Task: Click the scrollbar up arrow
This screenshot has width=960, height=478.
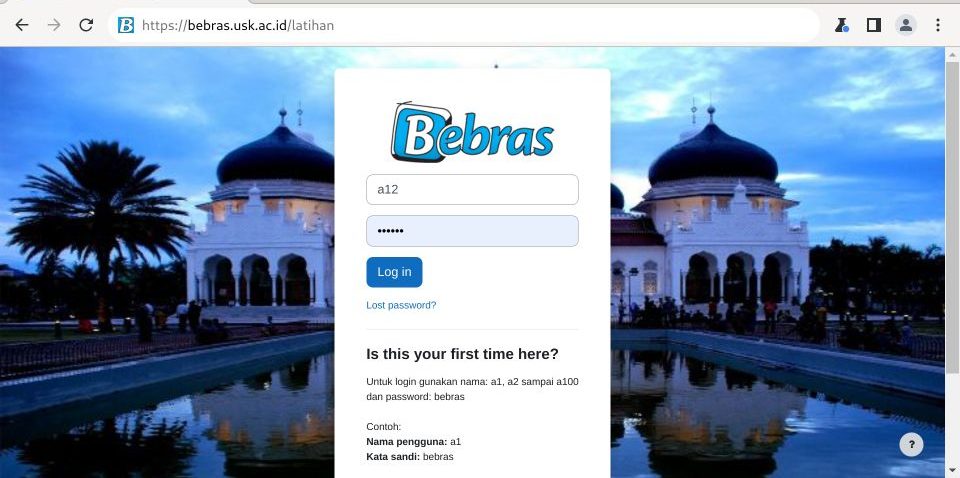Action: (x=953, y=54)
